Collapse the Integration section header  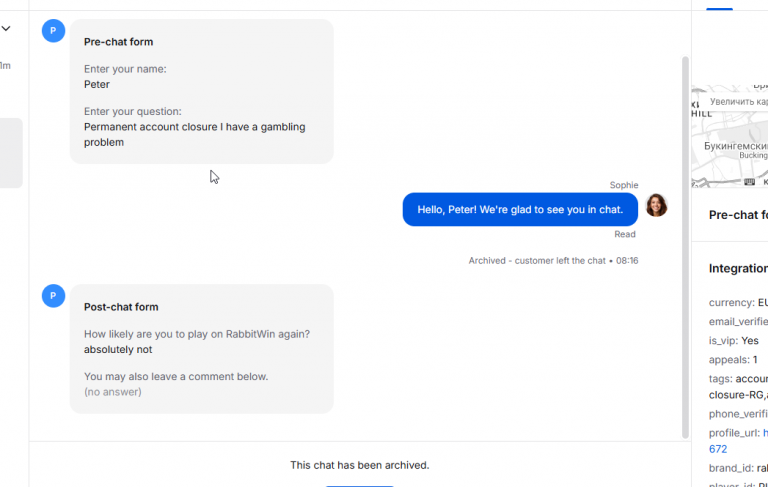tap(738, 268)
